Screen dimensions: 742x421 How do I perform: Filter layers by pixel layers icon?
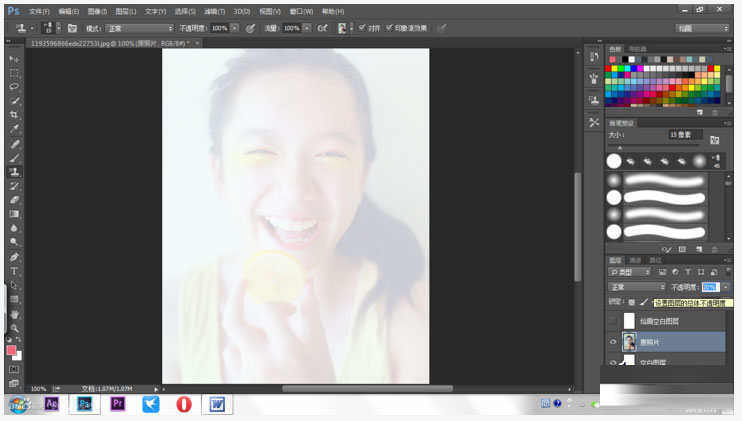pyautogui.click(x=662, y=272)
